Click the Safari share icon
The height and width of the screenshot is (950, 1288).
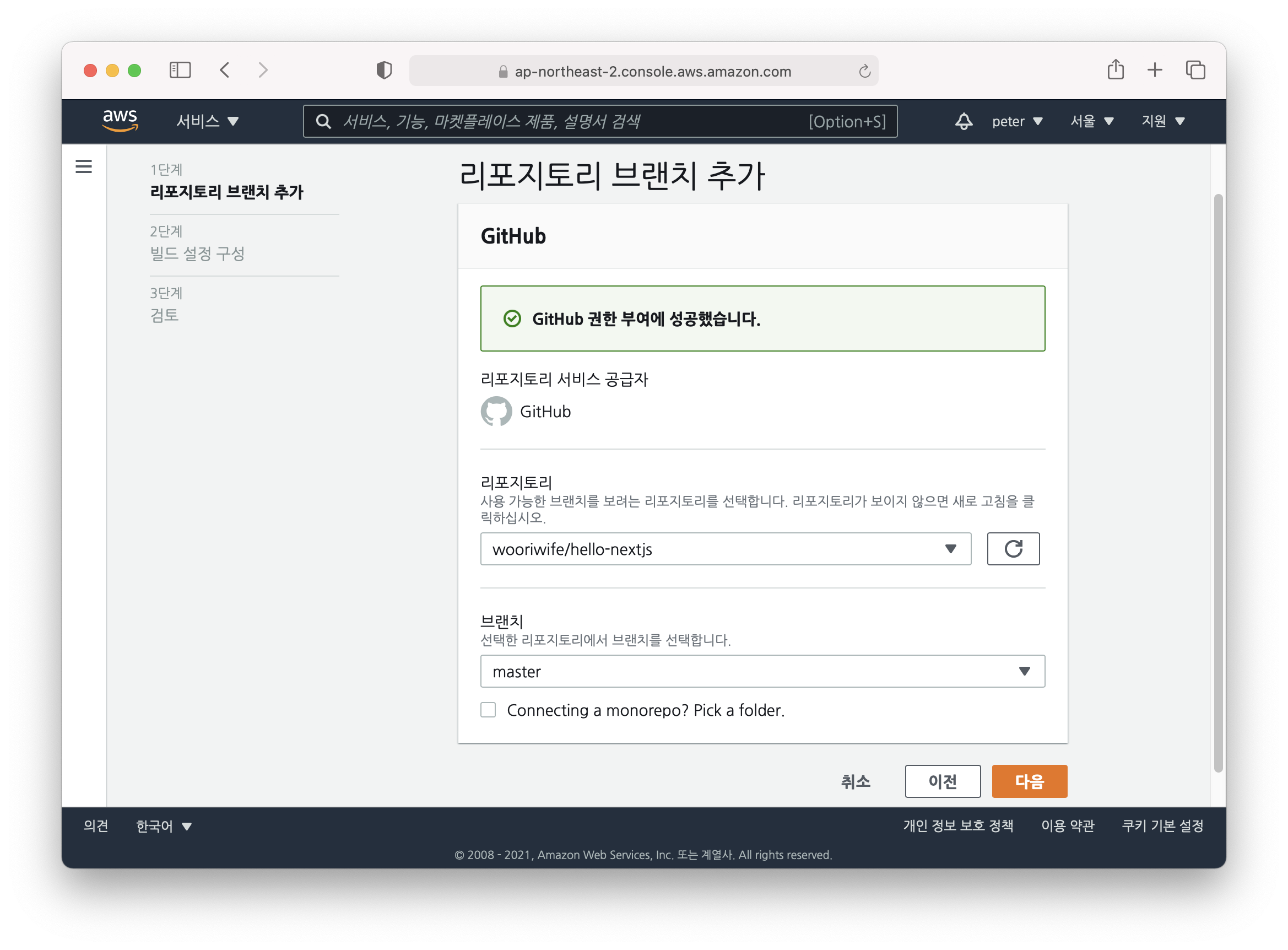pos(1115,70)
